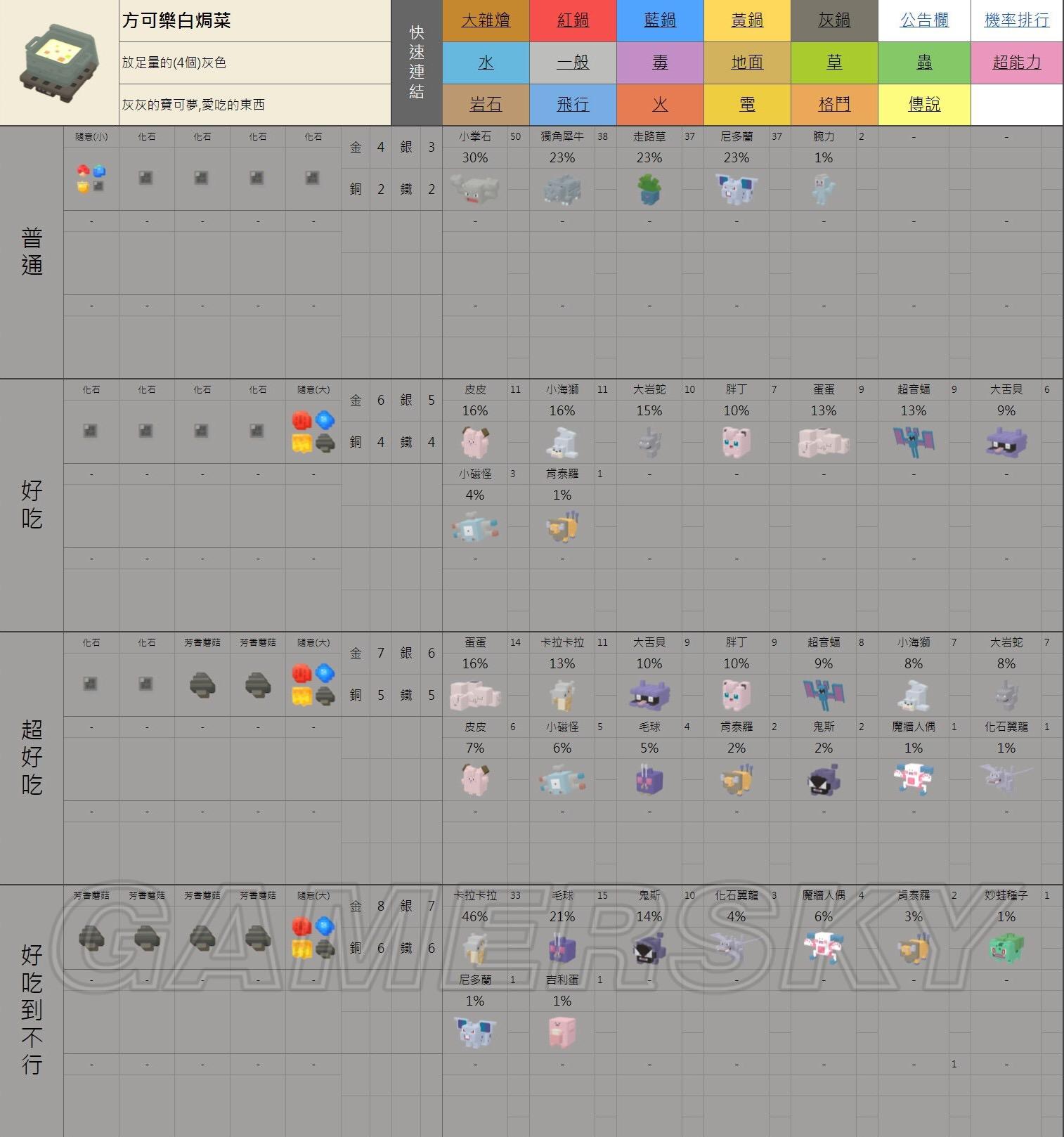Jump to the 格鬥 type section
This screenshot has height=1137, width=1064.
tap(834, 105)
